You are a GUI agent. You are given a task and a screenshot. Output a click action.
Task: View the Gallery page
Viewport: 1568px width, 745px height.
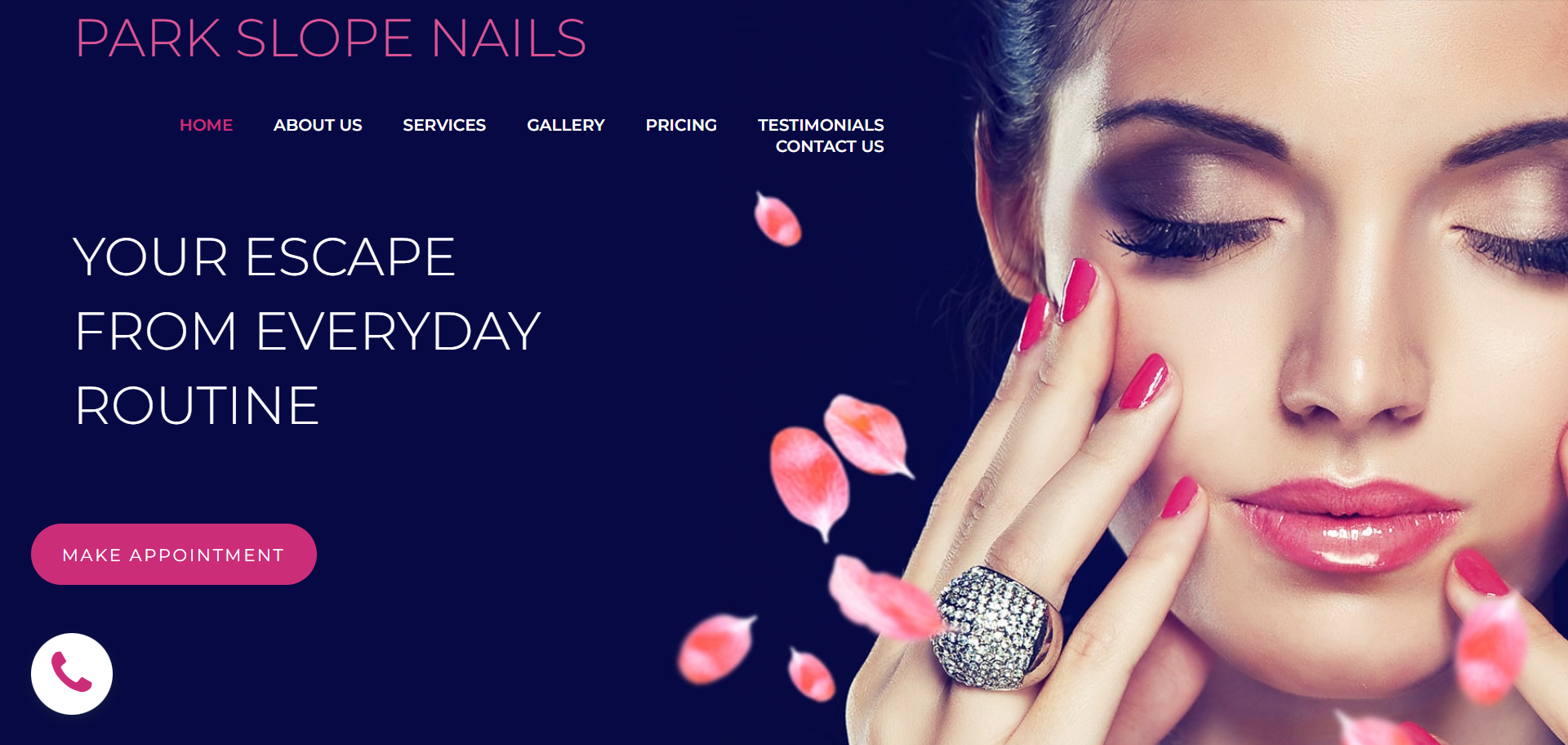tap(566, 125)
